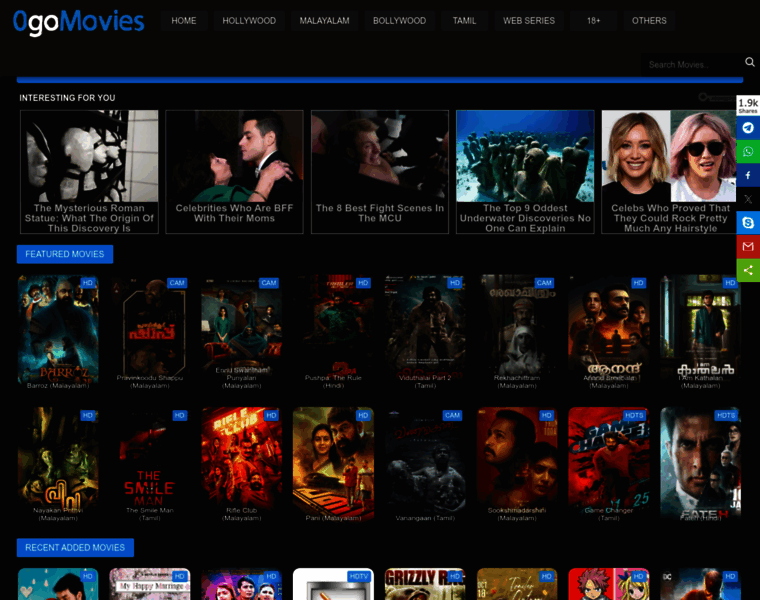The width and height of the screenshot is (760, 600).
Task: Click the RECENT ADDED MOVIES button
Action: point(75,548)
